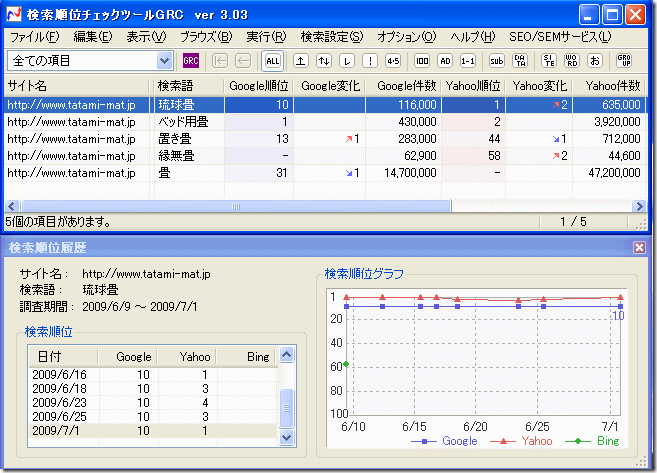The image size is (657, 473).
Task: Click the 1-1 toolbar icon
Action: [x=467, y=61]
